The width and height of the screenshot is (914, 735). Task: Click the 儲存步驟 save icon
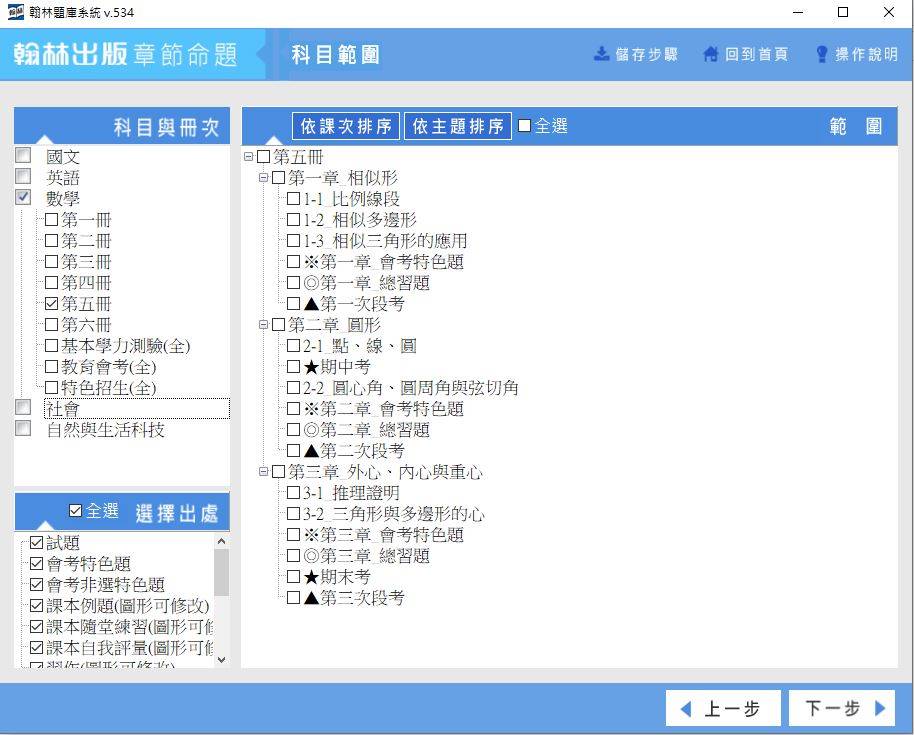[601, 54]
